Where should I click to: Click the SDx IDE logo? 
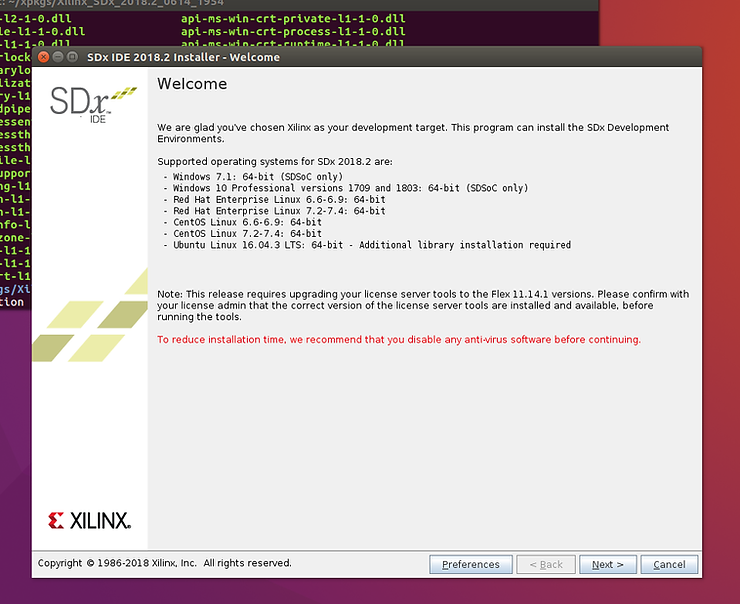tap(93, 104)
